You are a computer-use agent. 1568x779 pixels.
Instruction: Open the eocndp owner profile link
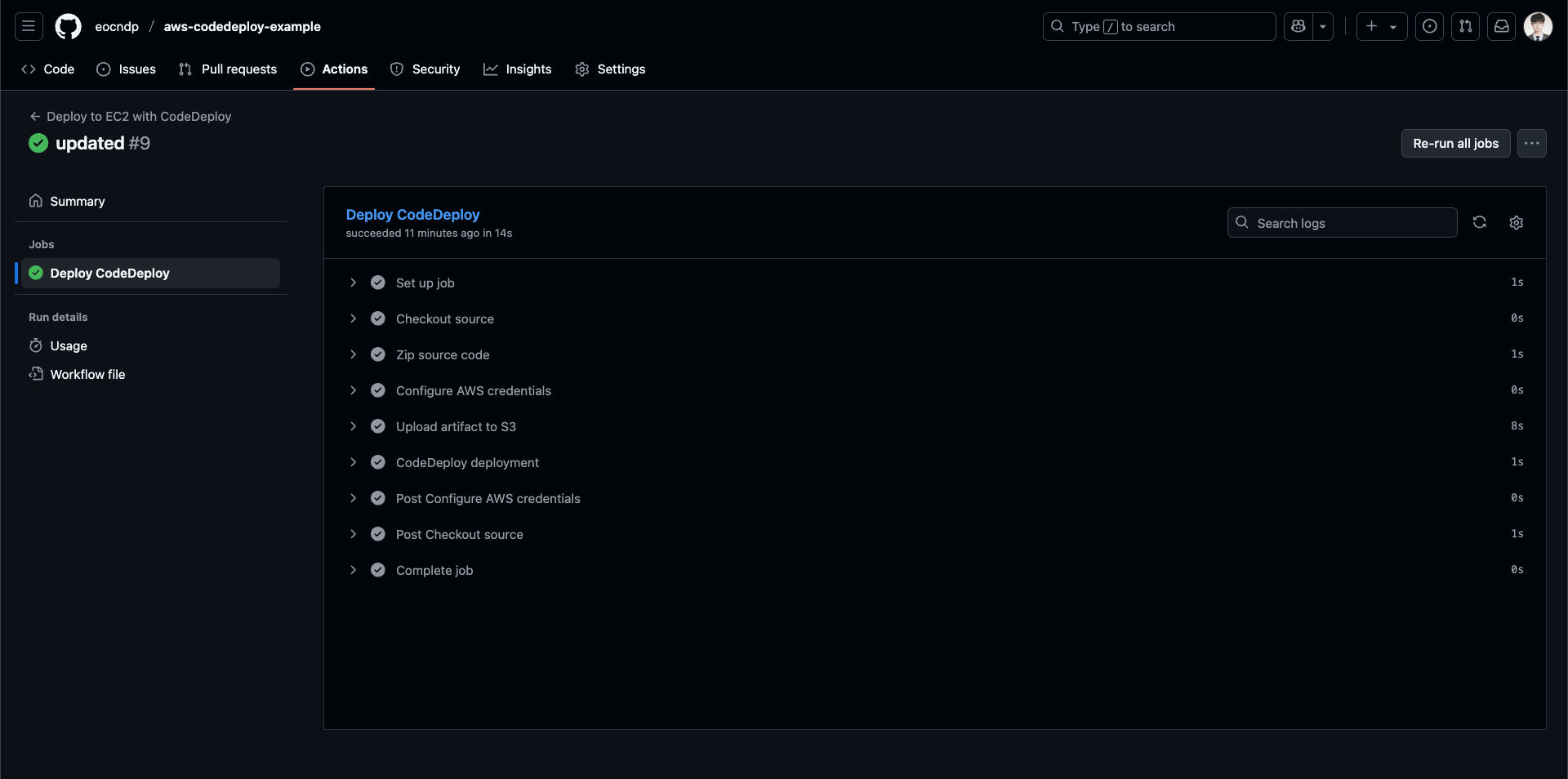(x=117, y=26)
